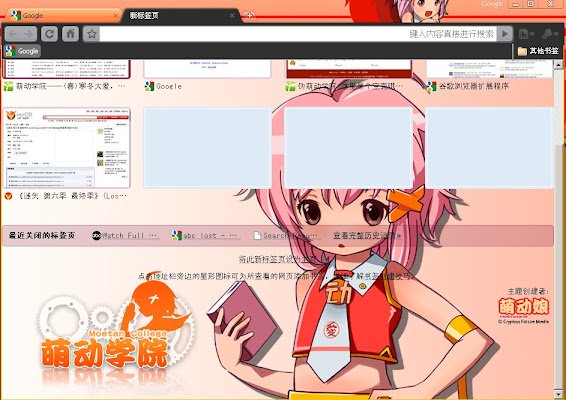Maximize the browser window
Screen dimensions: 566x400
tap(531, 4)
